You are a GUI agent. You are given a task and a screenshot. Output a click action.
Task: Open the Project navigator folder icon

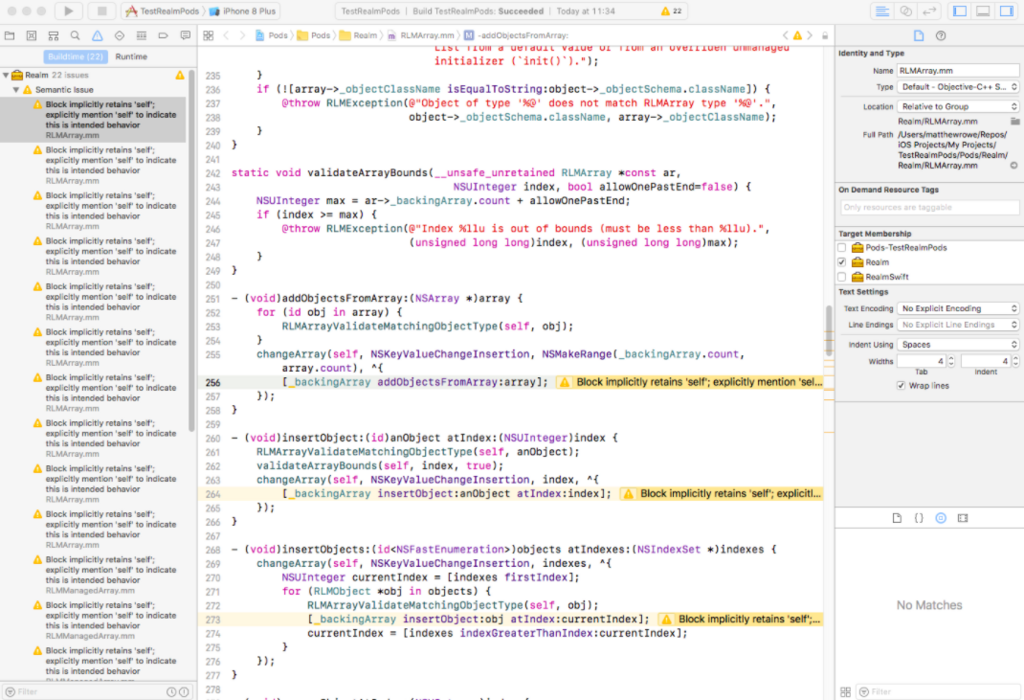click(10, 36)
